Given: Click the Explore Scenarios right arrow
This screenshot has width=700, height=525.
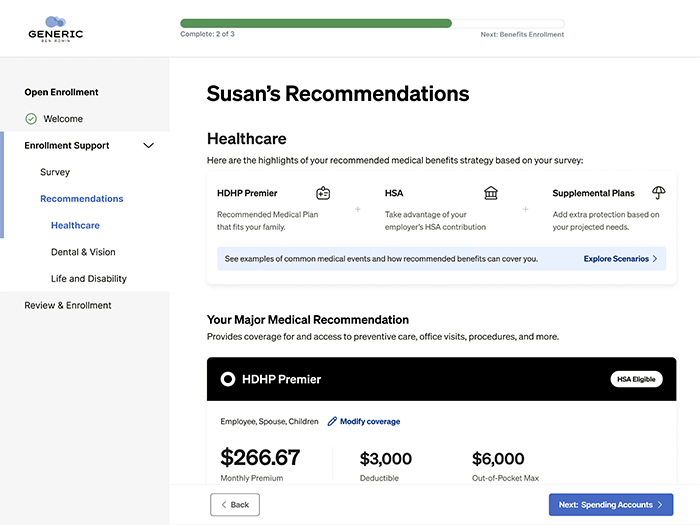Looking at the screenshot, I should coord(655,259).
